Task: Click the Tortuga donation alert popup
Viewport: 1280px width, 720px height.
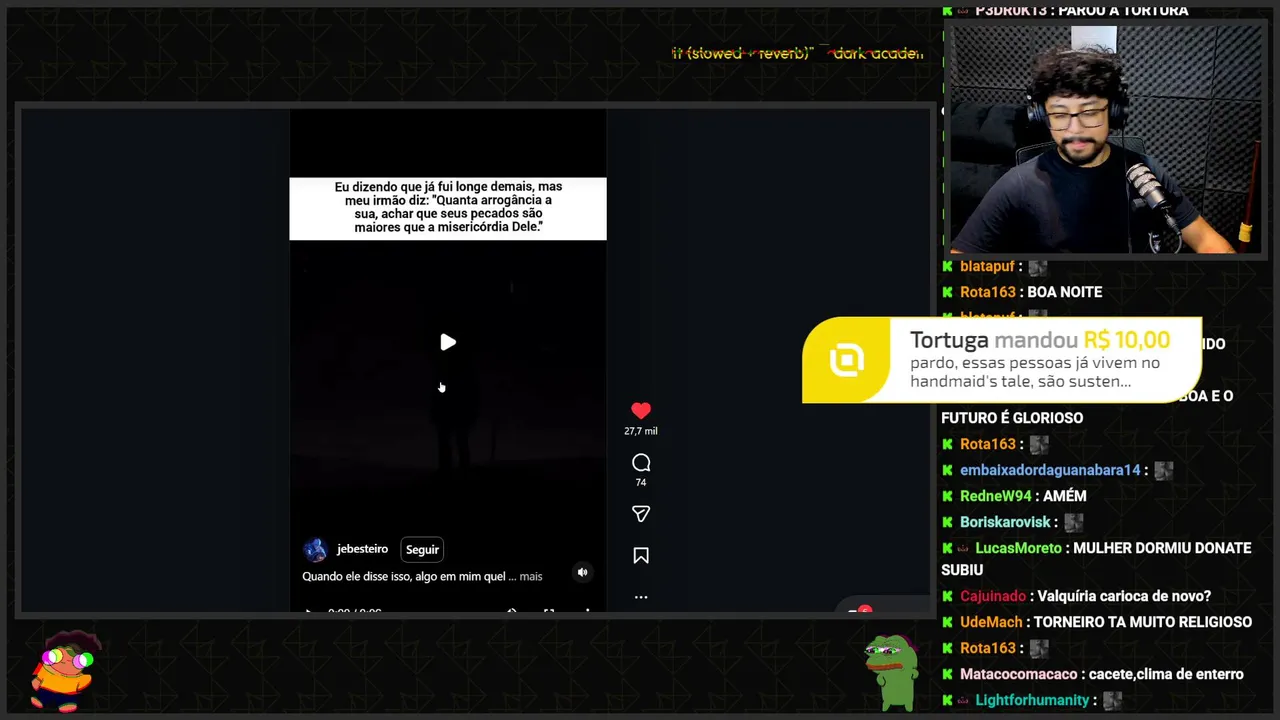Action: coord(1002,360)
